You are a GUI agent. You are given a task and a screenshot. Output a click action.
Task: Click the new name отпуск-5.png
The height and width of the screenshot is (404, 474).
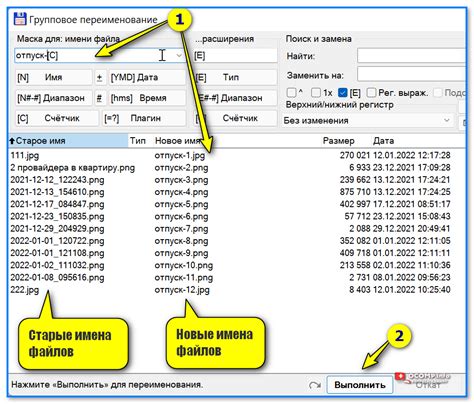point(181,204)
